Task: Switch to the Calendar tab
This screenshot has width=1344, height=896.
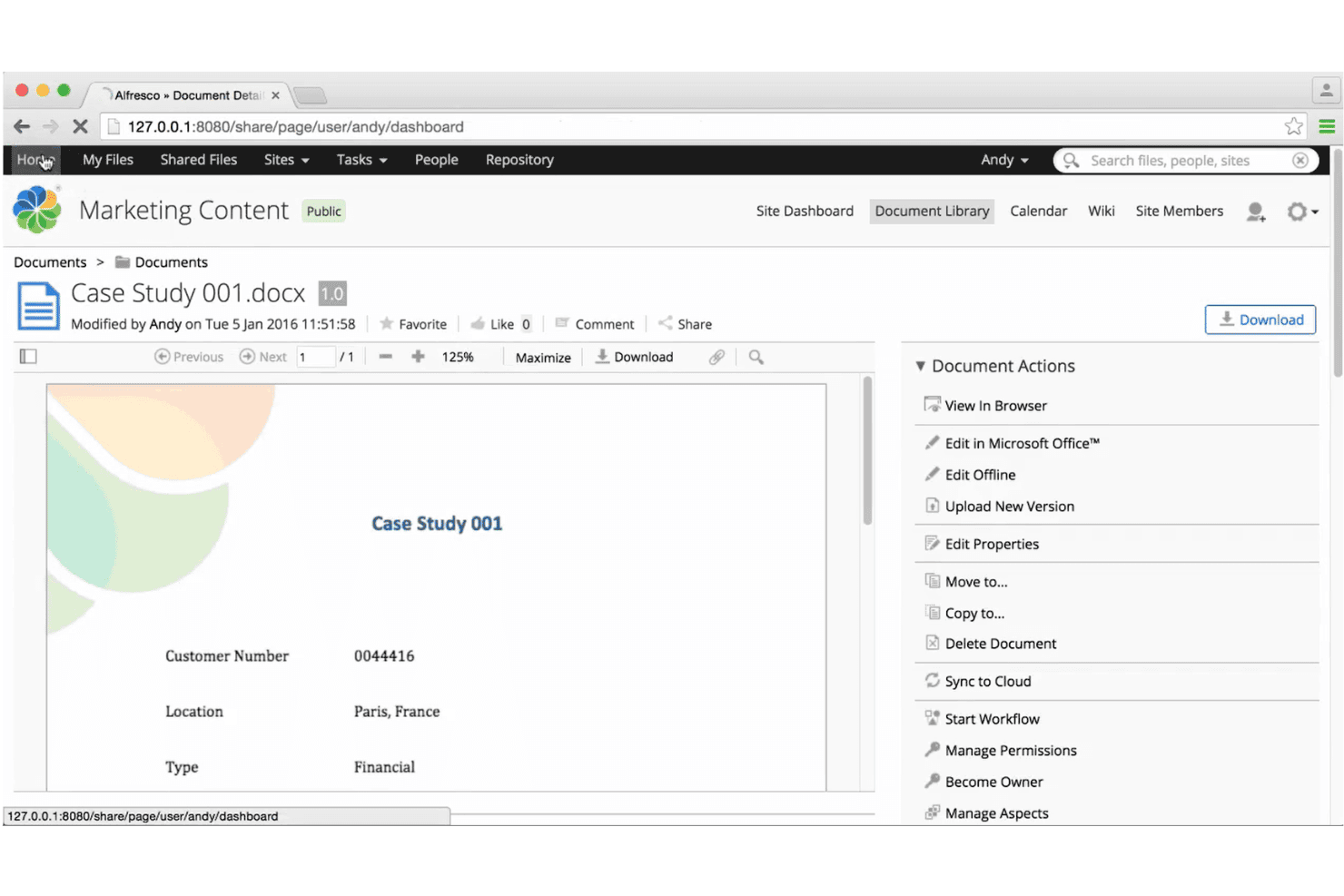Action: [x=1038, y=212]
